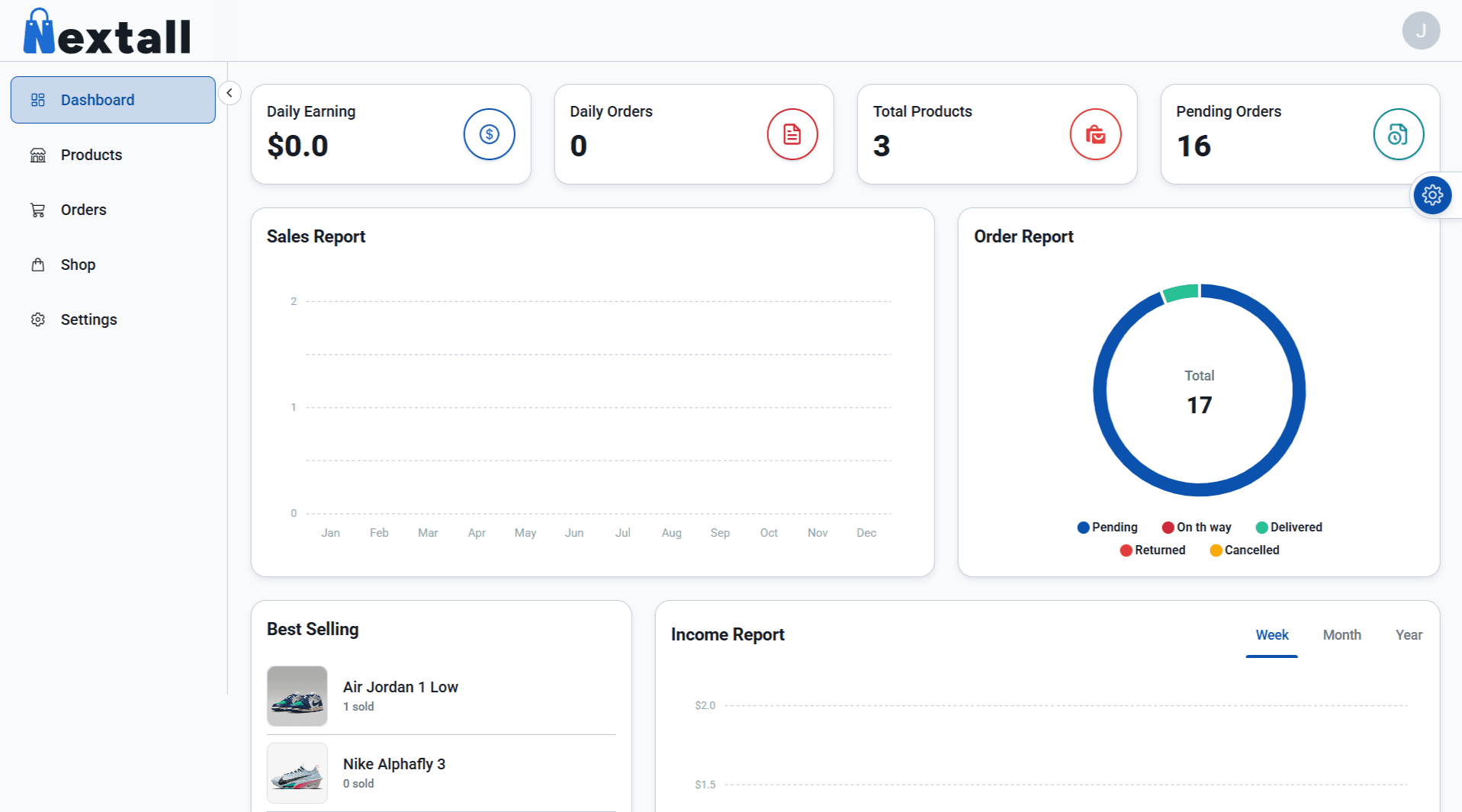Screen dimensions: 1462x812
Task: Select the Week tab in Income Report
Action: [1271, 635]
